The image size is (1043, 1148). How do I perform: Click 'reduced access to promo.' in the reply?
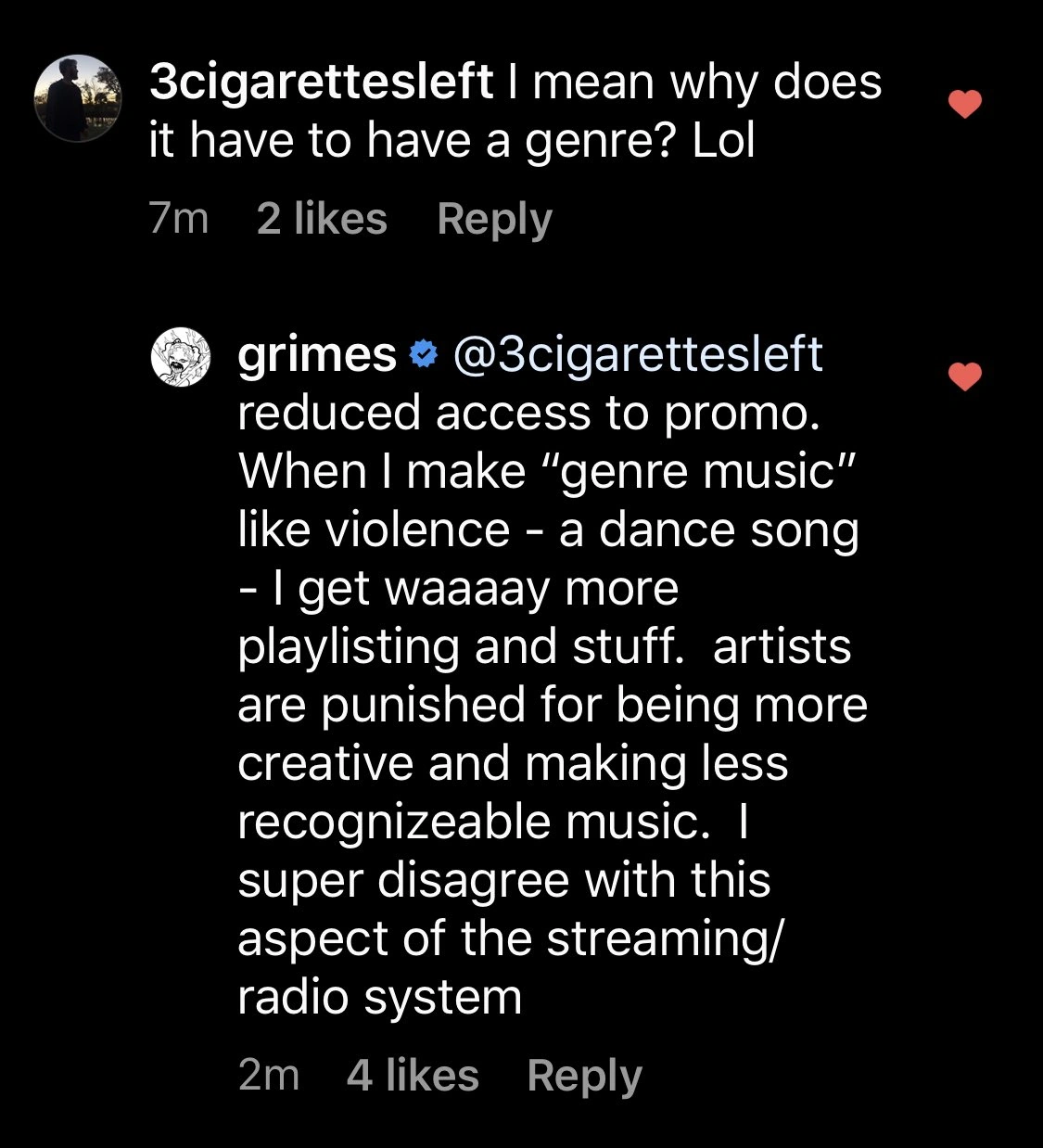pyautogui.click(x=529, y=415)
